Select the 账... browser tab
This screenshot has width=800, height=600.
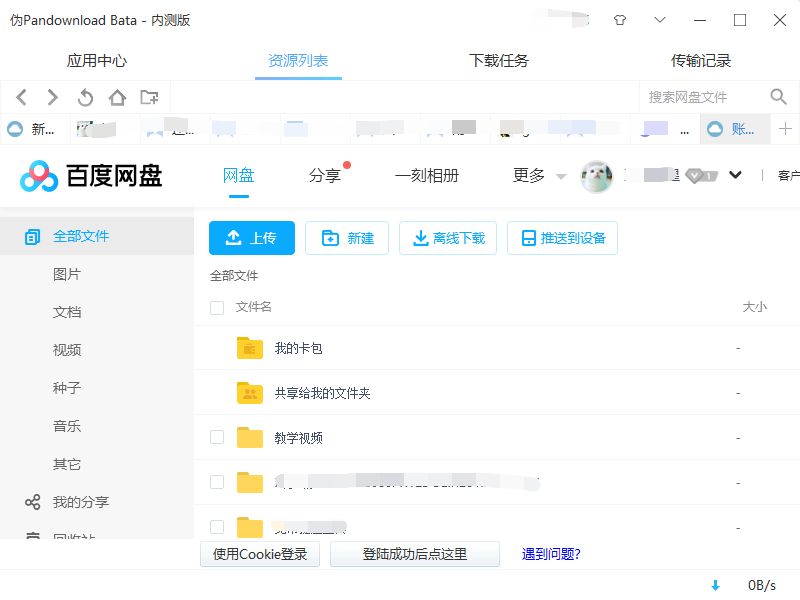tap(735, 129)
